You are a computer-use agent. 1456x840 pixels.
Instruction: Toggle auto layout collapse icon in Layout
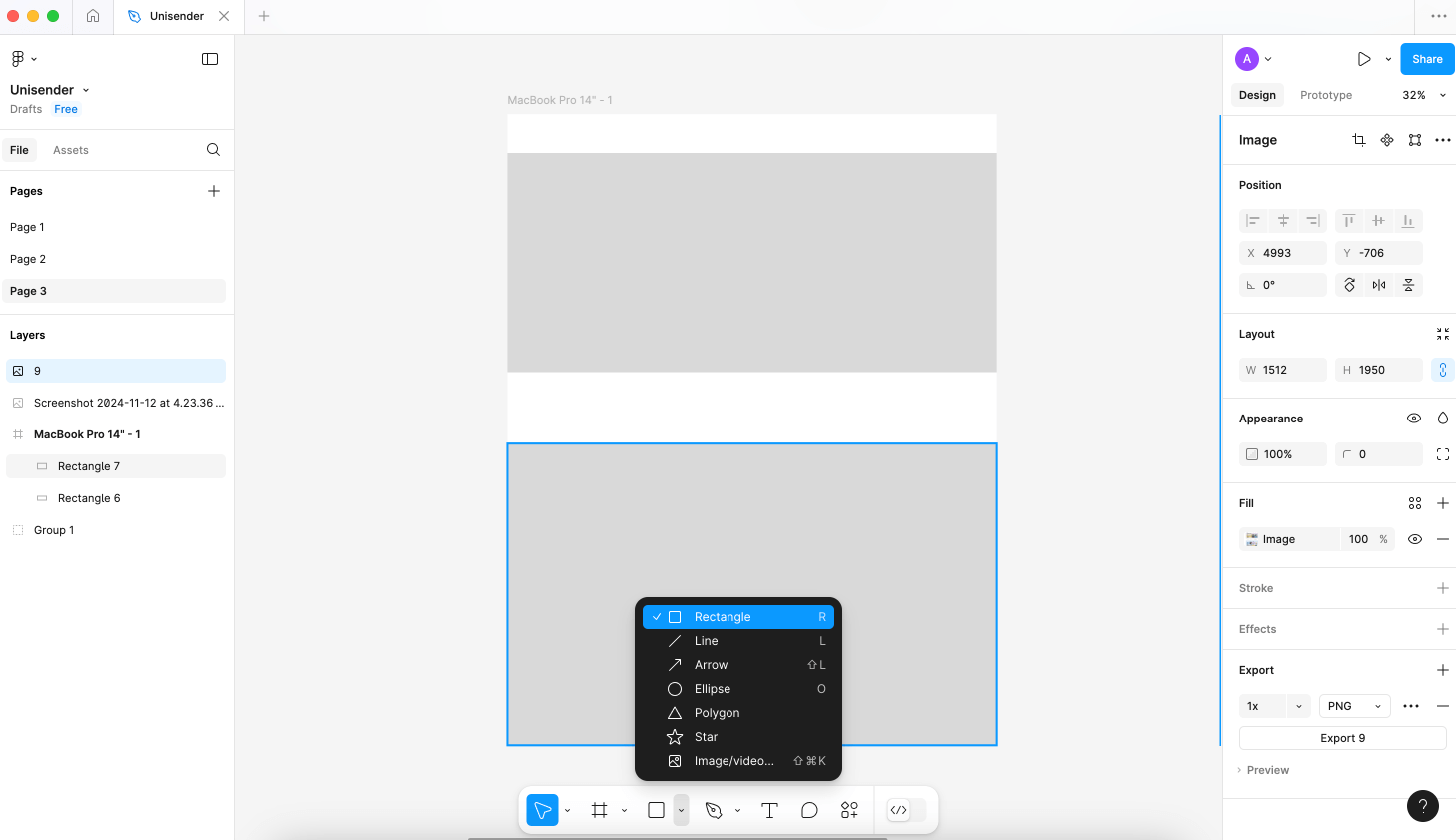tap(1443, 334)
